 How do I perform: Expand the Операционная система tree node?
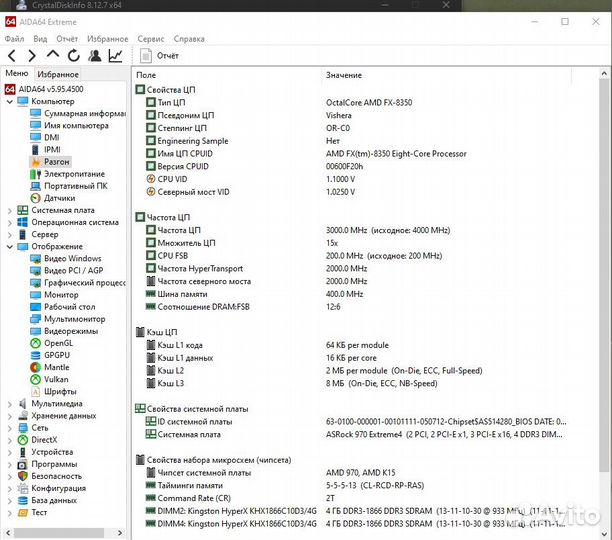coord(10,222)
